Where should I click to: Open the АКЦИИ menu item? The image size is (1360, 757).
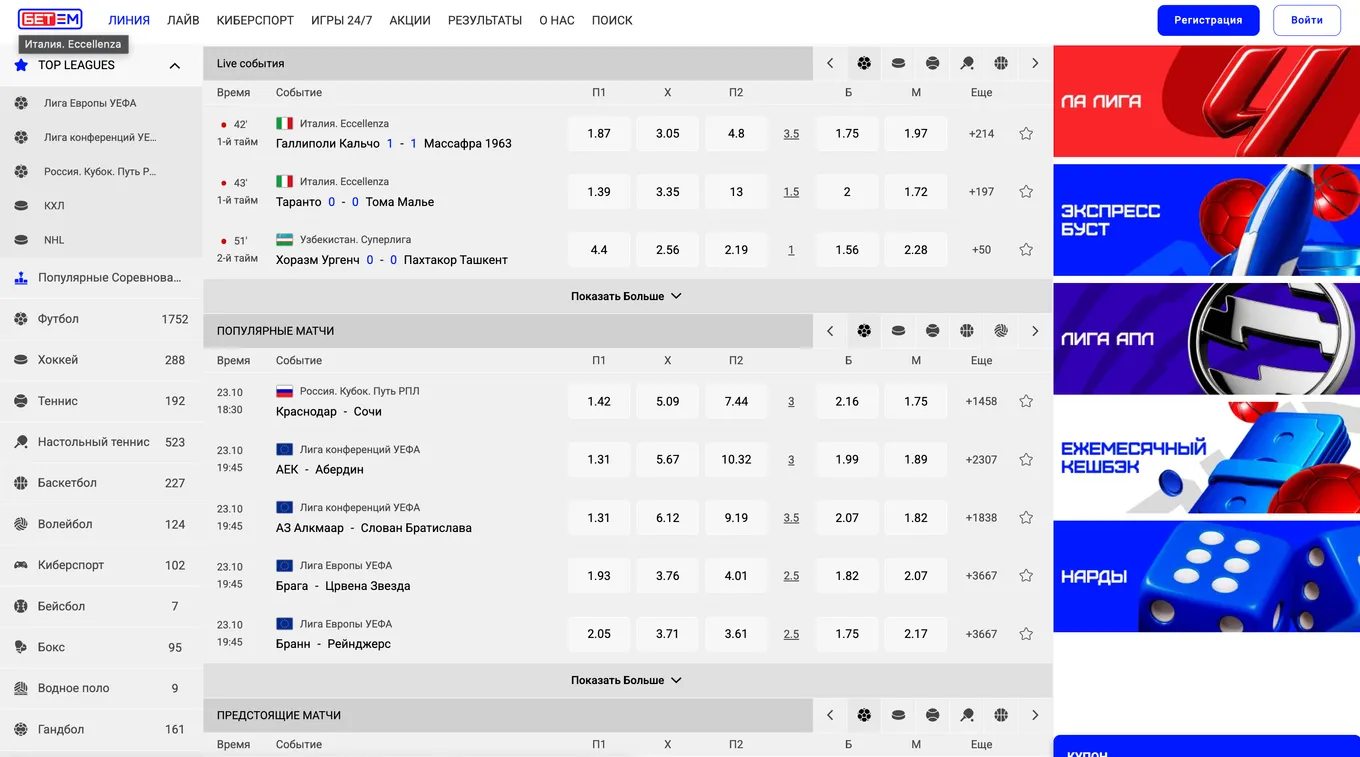(x=410, y=20)
